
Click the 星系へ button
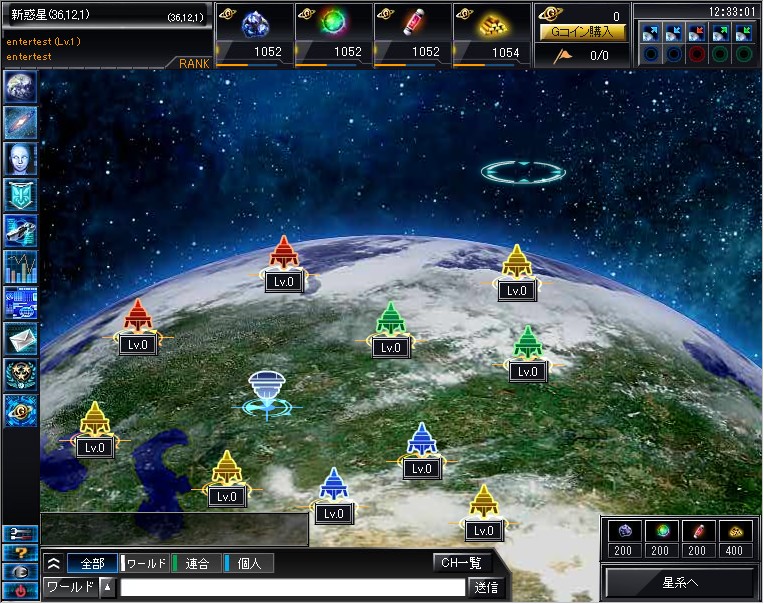coord(681,583)
